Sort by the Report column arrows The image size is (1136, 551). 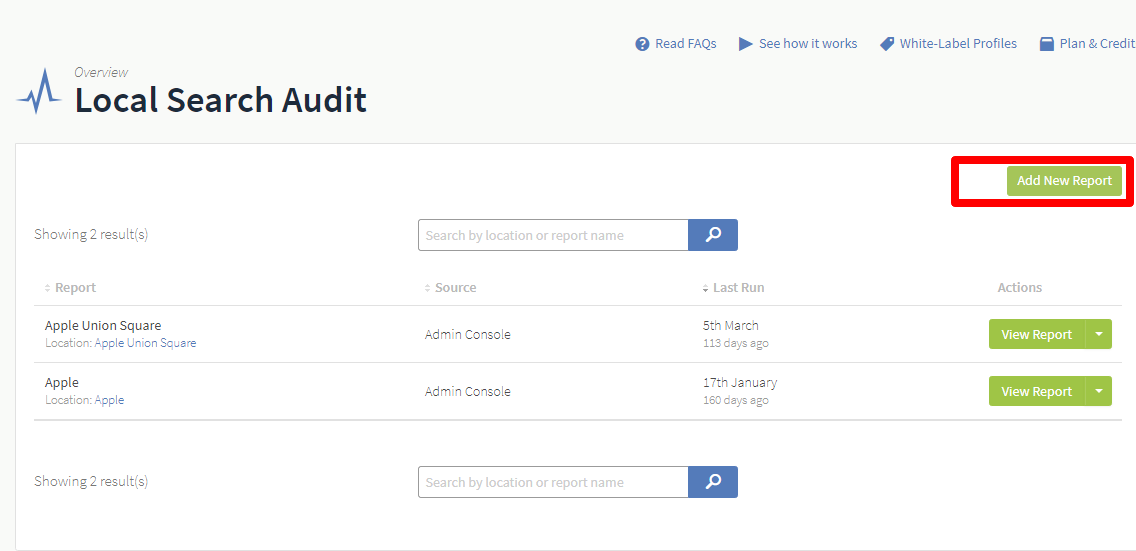48,288
